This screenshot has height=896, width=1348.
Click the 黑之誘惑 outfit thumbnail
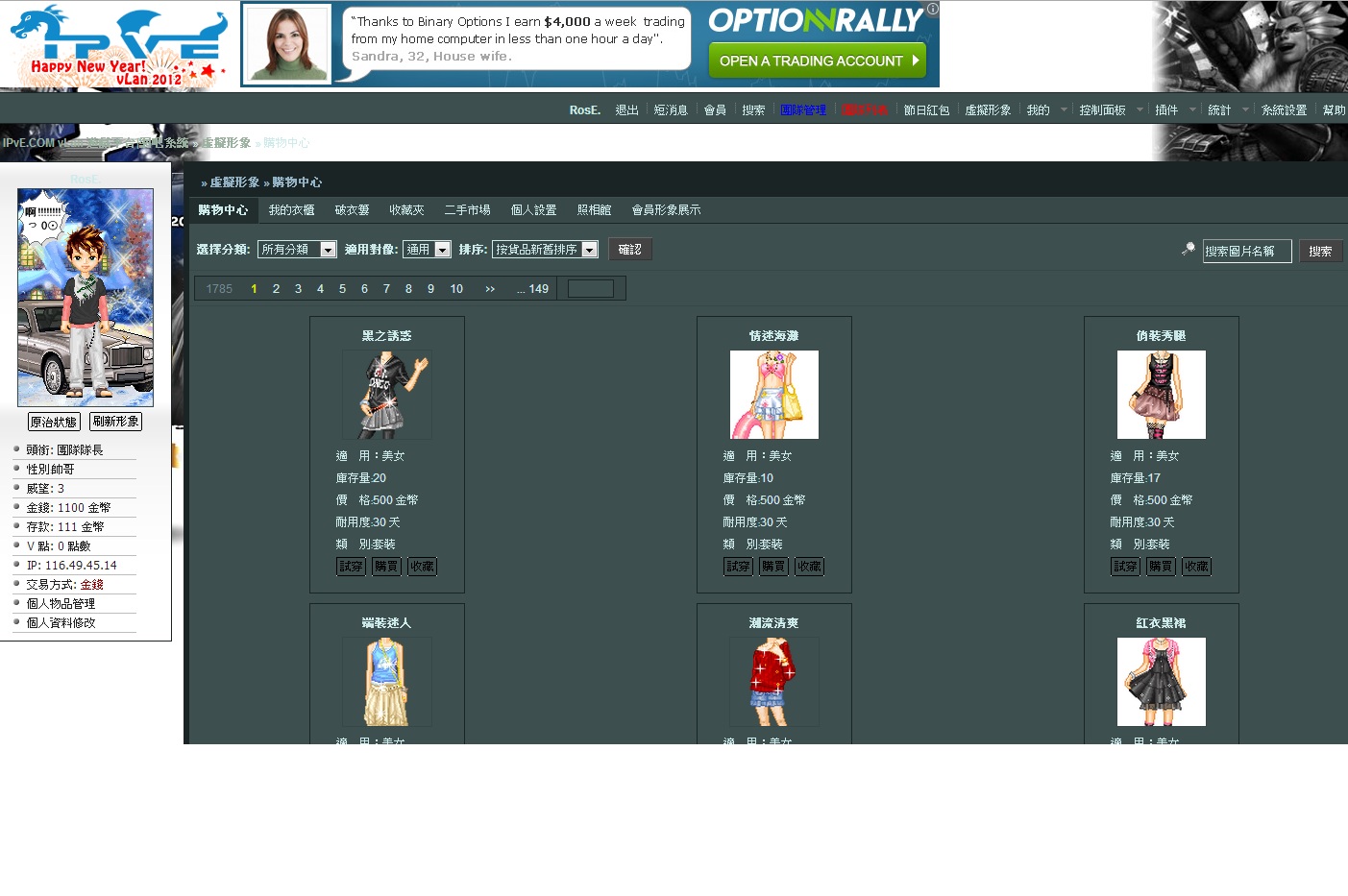tap(387, 395)
